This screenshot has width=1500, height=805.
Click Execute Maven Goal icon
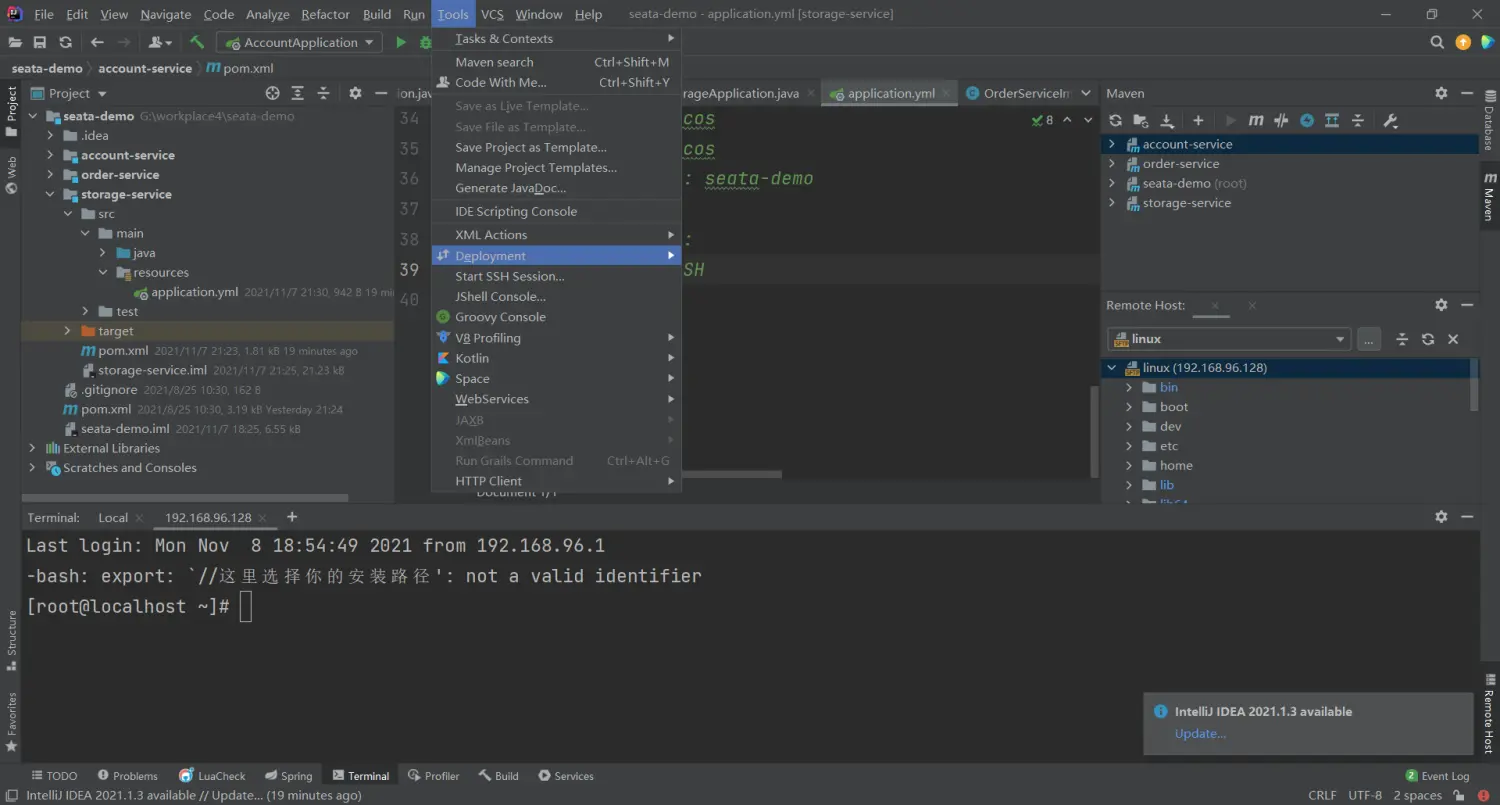(1256, 121)
